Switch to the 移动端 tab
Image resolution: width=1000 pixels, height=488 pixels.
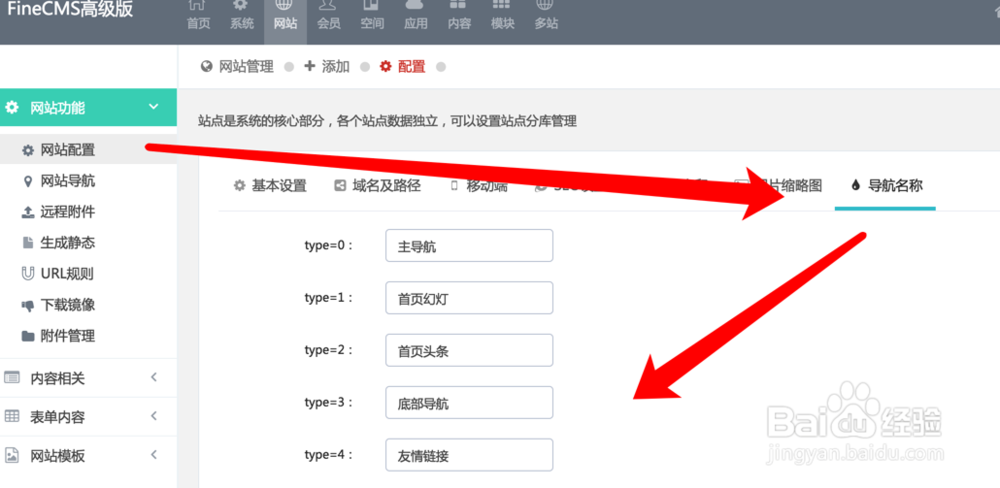click(x=480, y=186)
